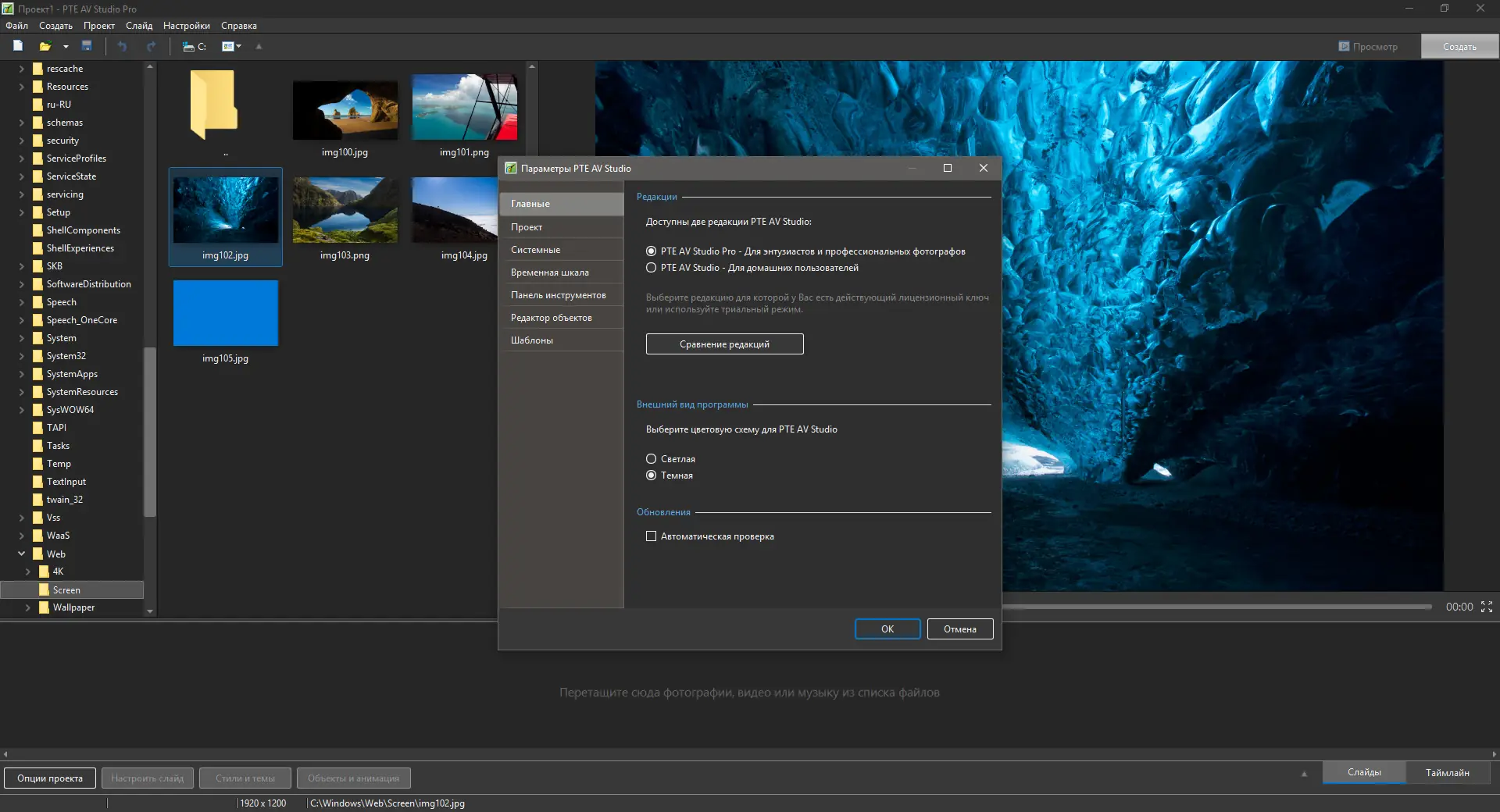
Task: Click the new project icon
Action: pos(18,46)
